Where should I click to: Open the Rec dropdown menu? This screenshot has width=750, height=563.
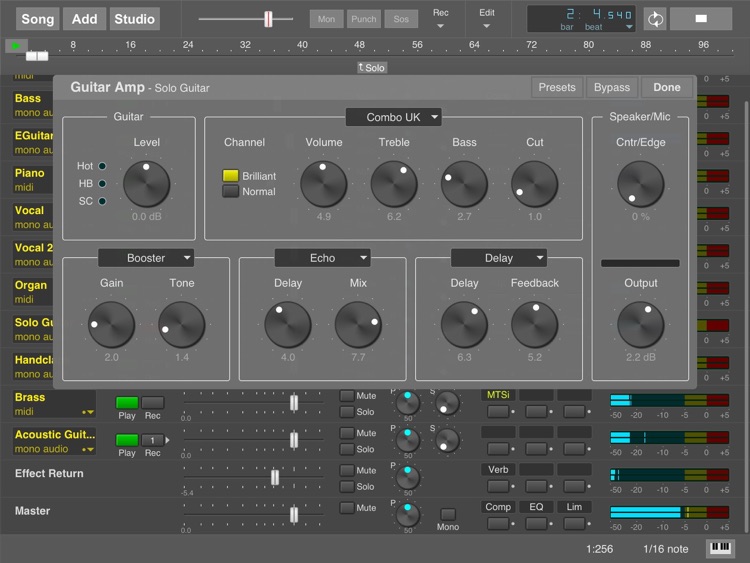pos(440,19)
